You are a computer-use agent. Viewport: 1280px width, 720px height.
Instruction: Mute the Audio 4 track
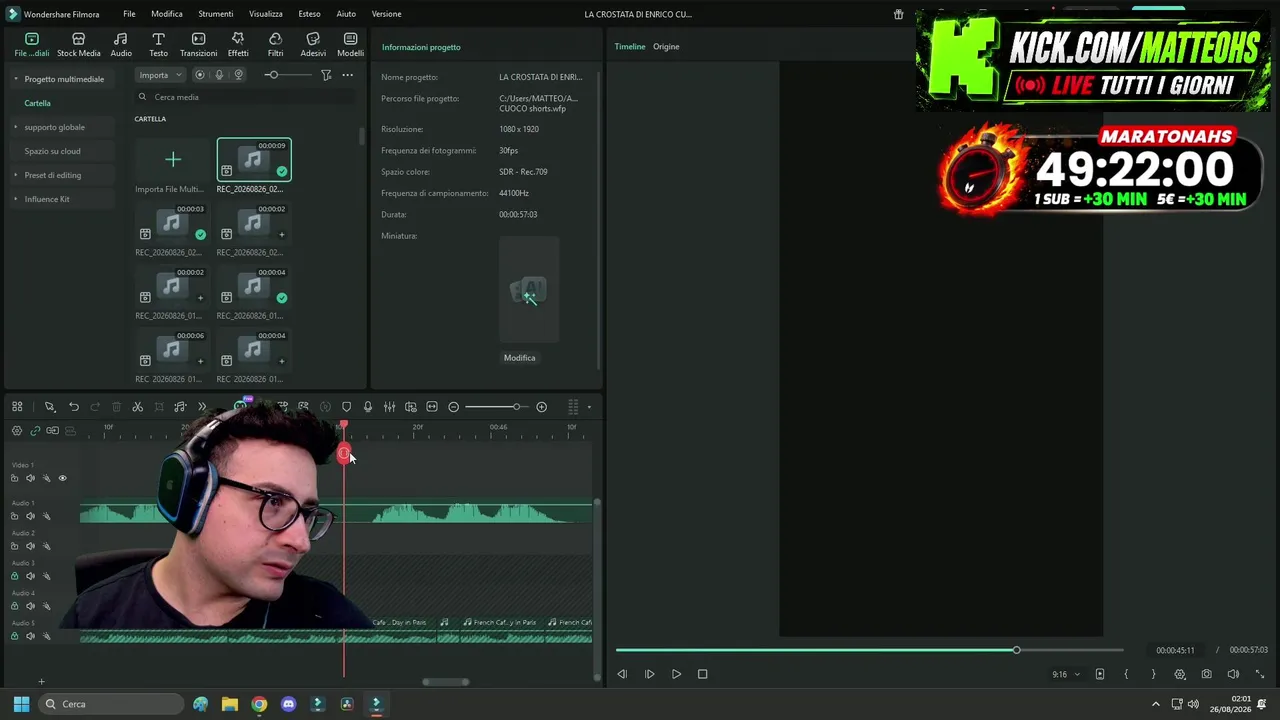(x=30, y=606)
